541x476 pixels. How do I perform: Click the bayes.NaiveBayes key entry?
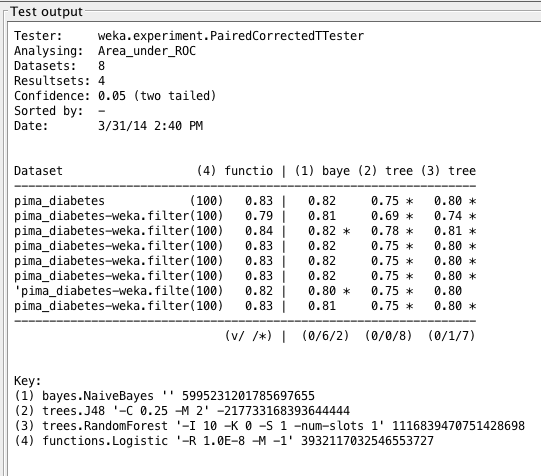[x=164, y=396]
